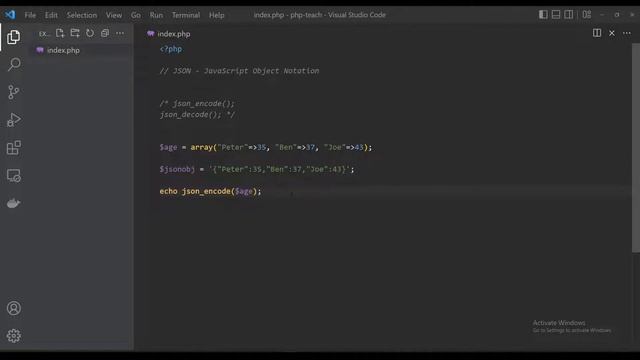Screen dimensions: 640x360
Task: Open the Source Control view
Action: click(x=13, y=92)
